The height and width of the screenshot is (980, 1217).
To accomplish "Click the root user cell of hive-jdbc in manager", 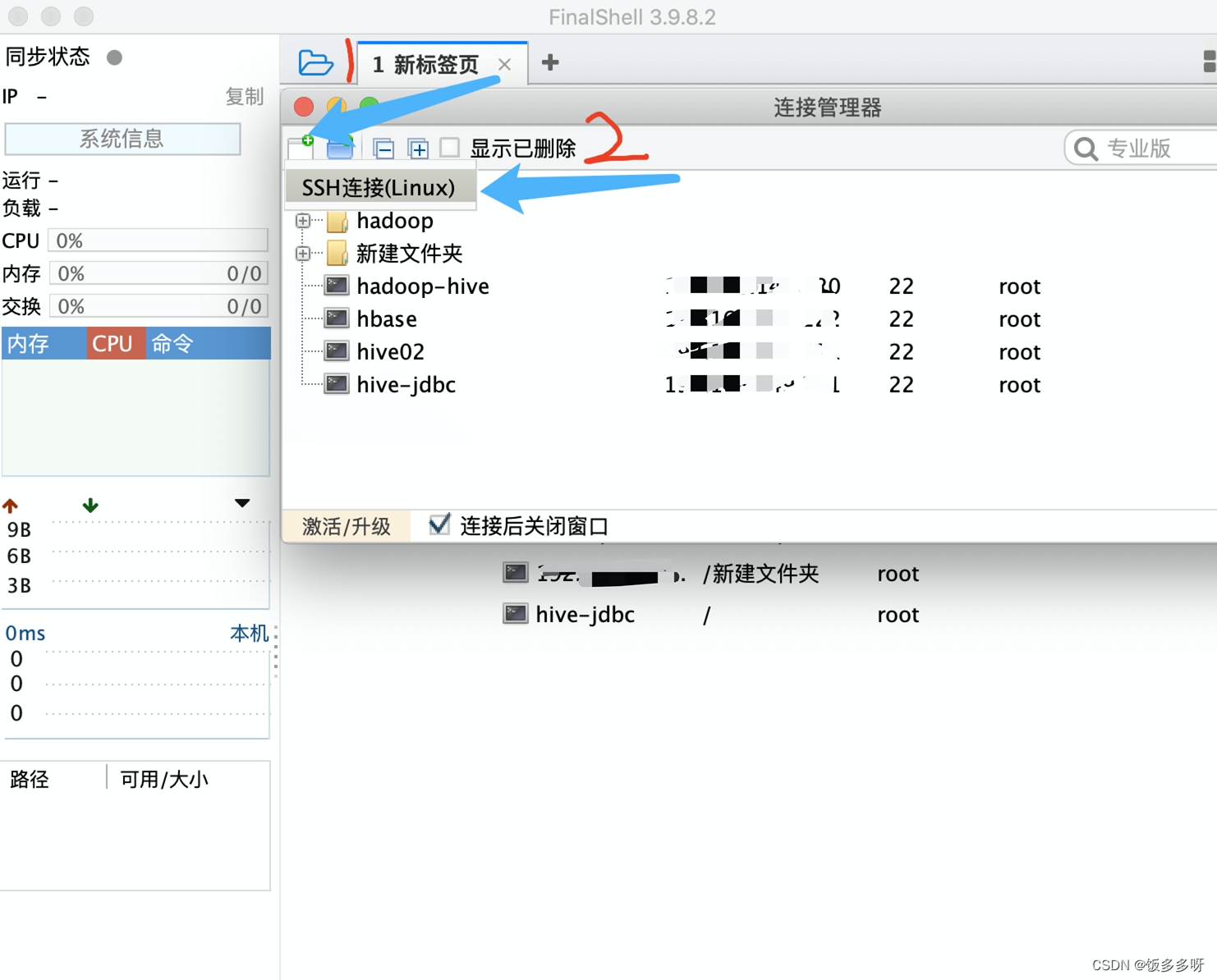I will pyautogui.click(x=1020, y=385).
